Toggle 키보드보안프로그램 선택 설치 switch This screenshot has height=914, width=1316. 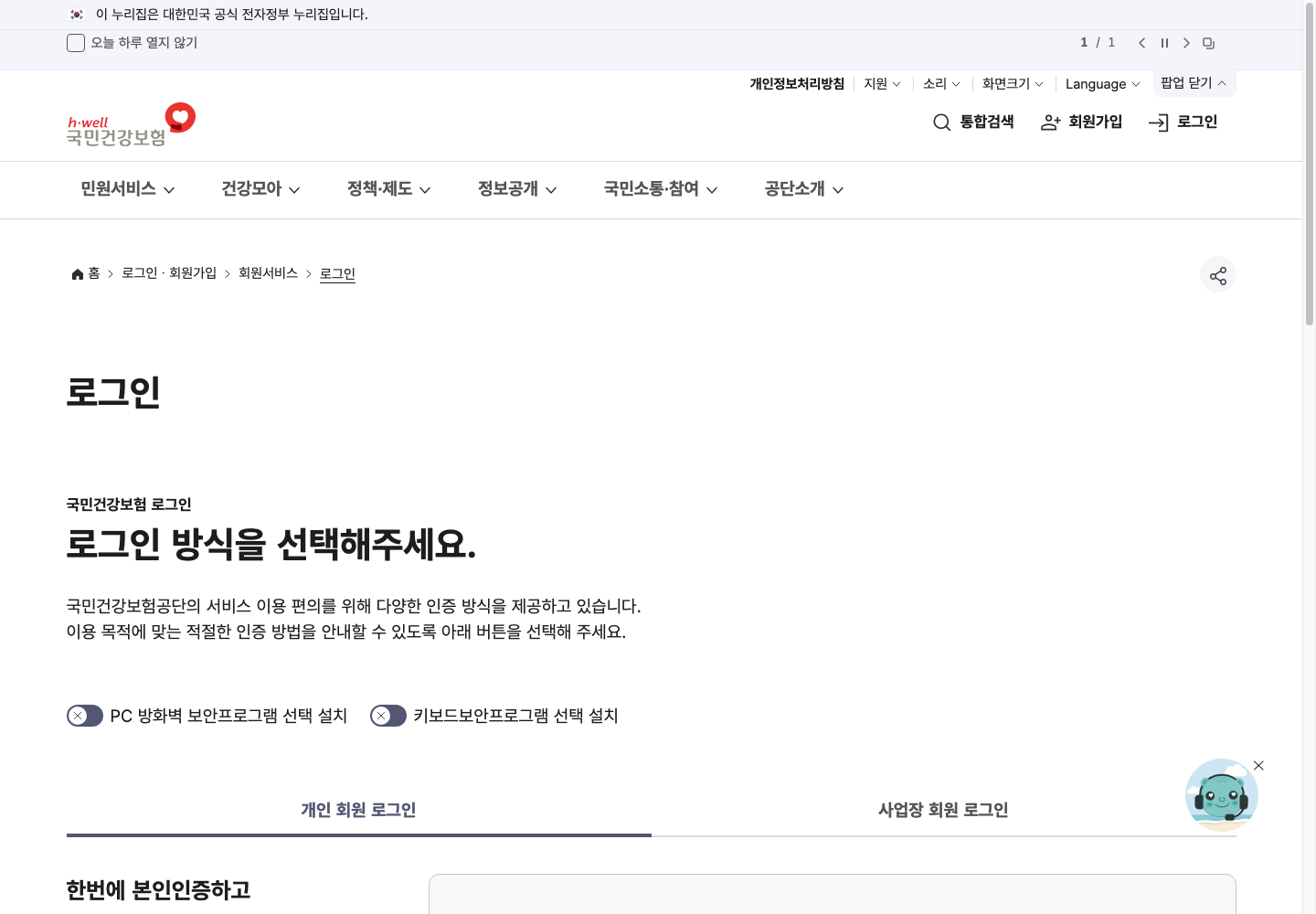(x=388, y=716)
